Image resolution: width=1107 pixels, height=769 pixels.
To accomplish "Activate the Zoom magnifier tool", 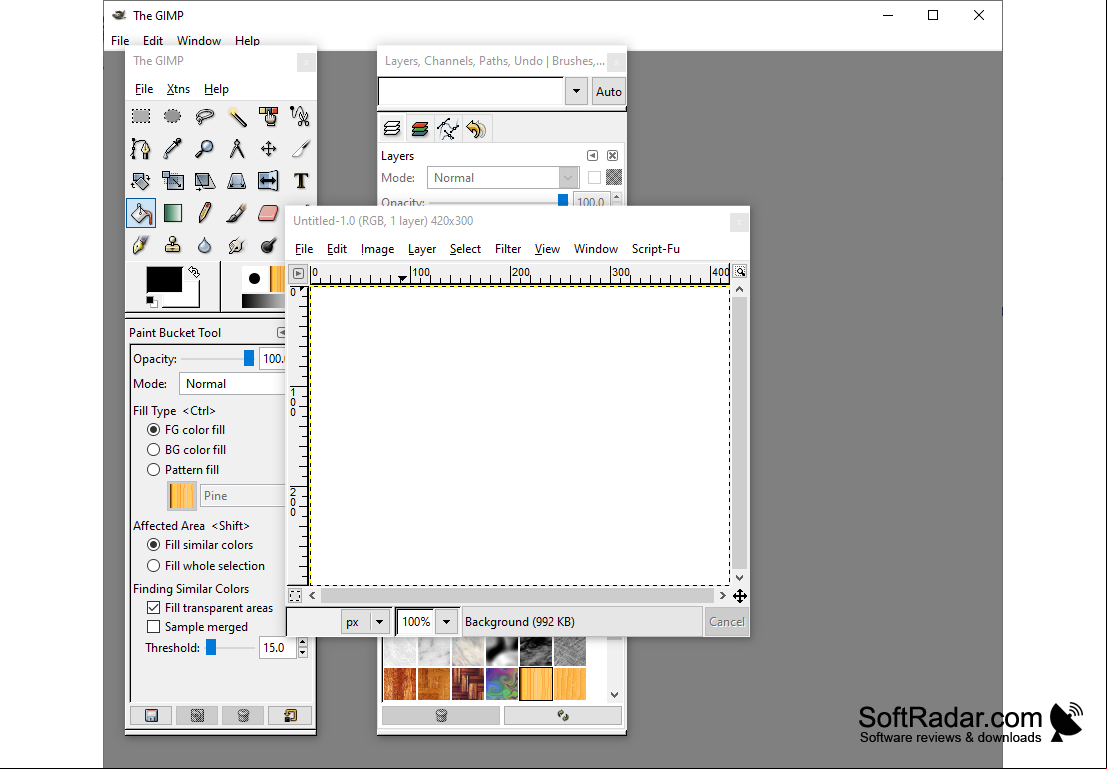I will pyautogui.click(x=205, y=148).
